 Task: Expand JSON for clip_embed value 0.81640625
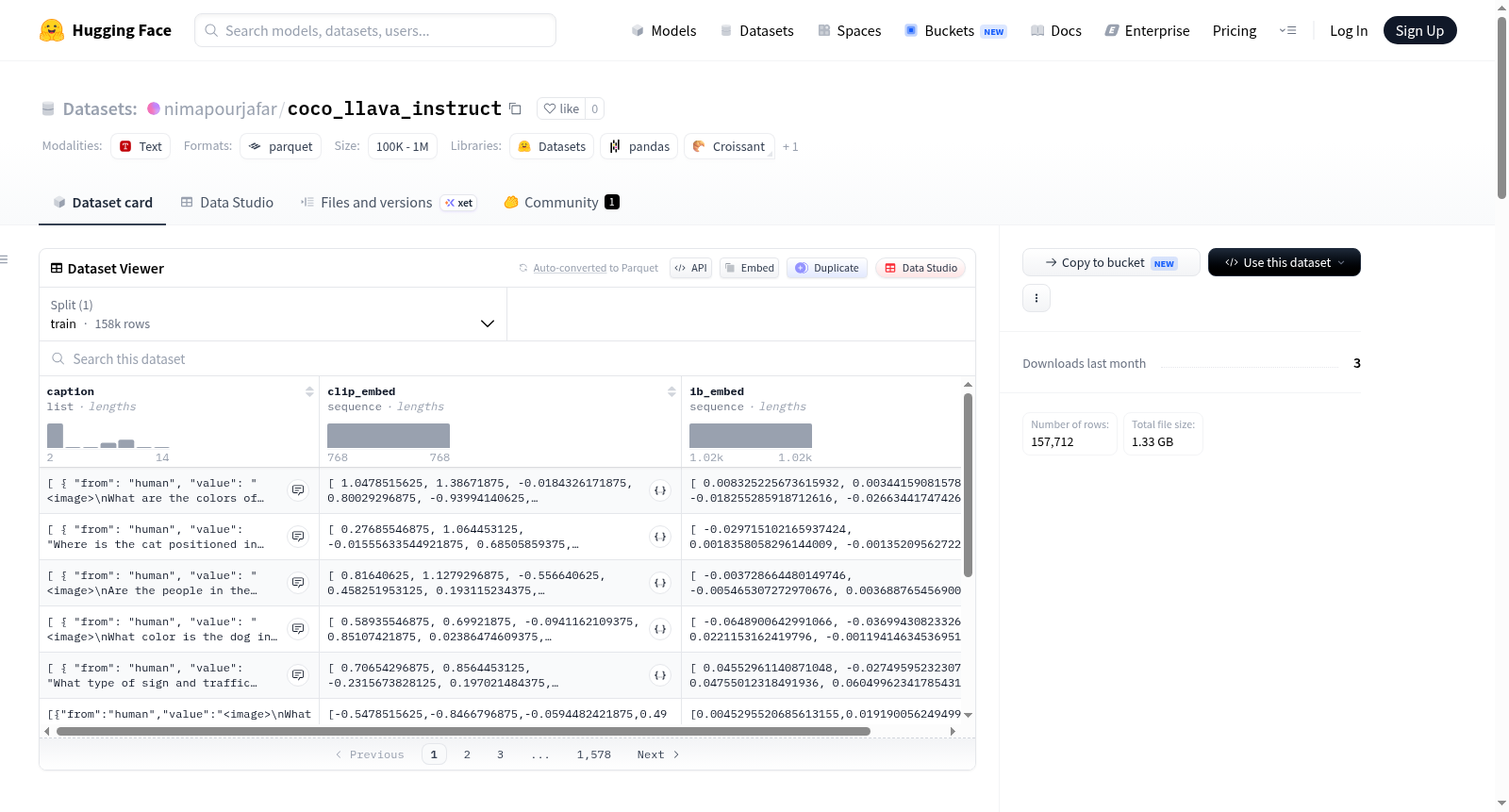tap(660, 583)
